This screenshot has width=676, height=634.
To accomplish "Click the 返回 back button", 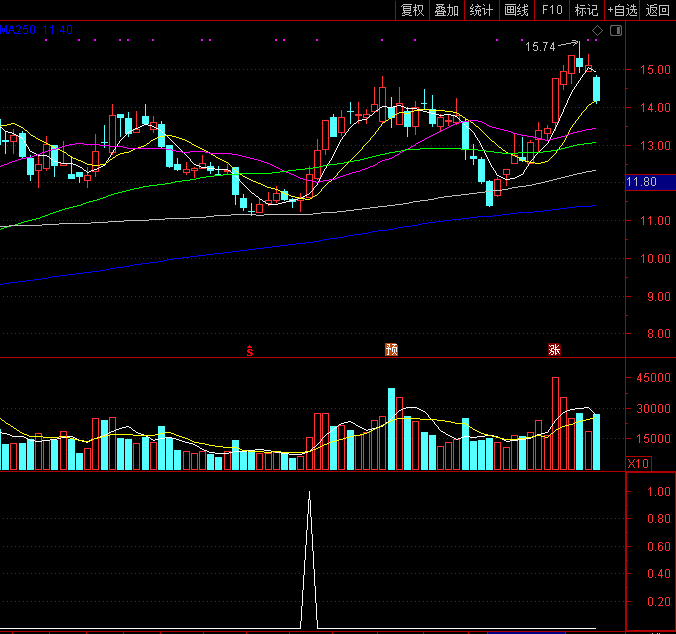I will [658, 10].
